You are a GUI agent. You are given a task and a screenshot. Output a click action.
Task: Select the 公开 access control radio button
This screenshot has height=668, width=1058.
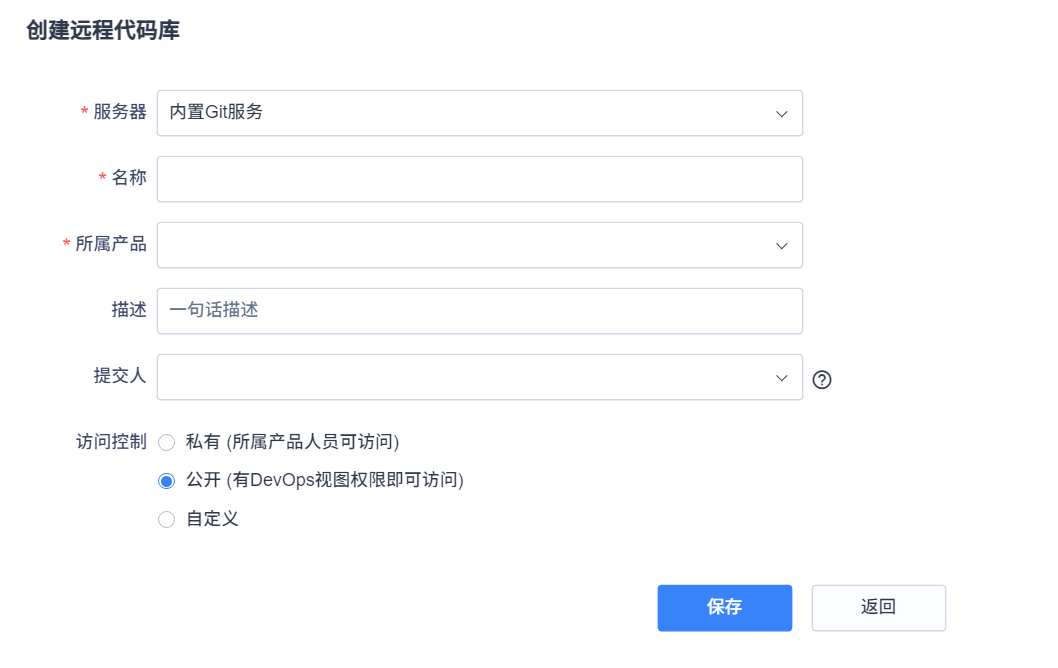pos(167,481)
